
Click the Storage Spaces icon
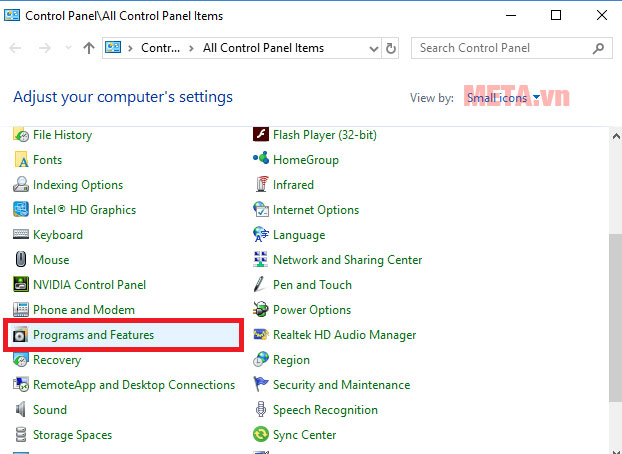click(21, 435)
